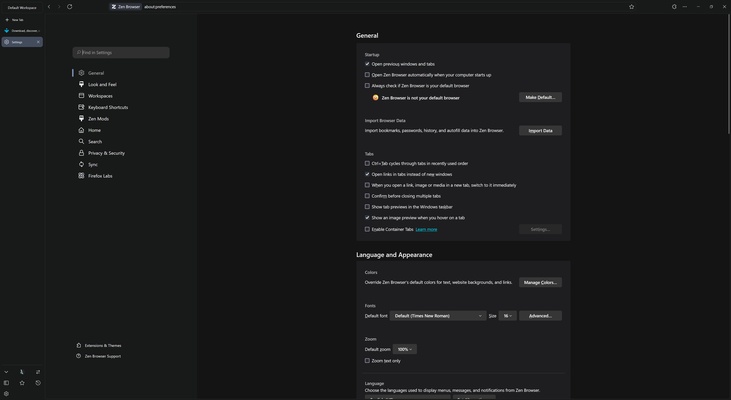Image resolution: width=731 pixels, height=400 pixels.
Task: Toggle the sidebar panel icon at bottom left
Action: 6,383
